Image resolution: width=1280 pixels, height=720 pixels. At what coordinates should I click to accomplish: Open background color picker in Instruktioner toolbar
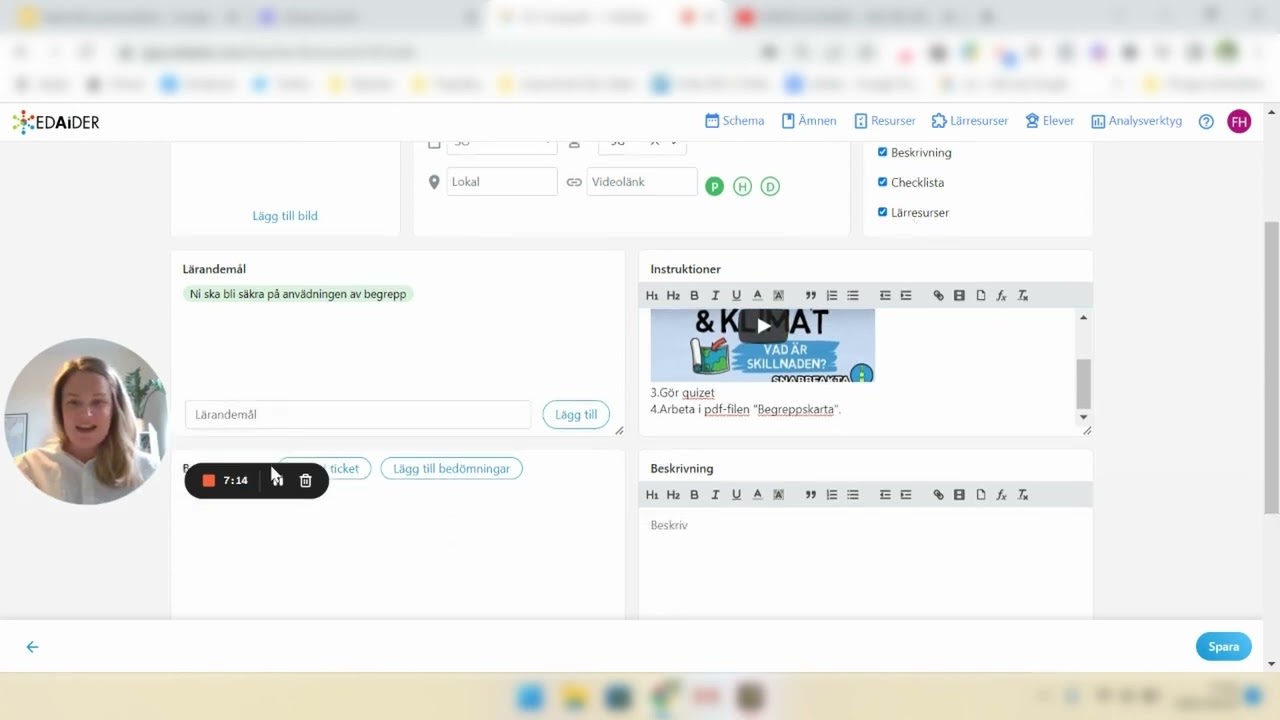(778, 296)
